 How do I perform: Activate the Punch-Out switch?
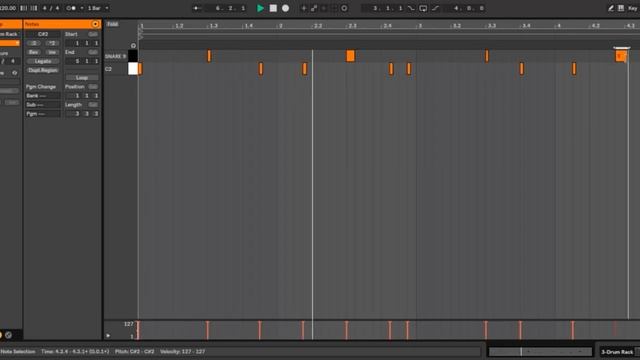[x=435, y=8]
